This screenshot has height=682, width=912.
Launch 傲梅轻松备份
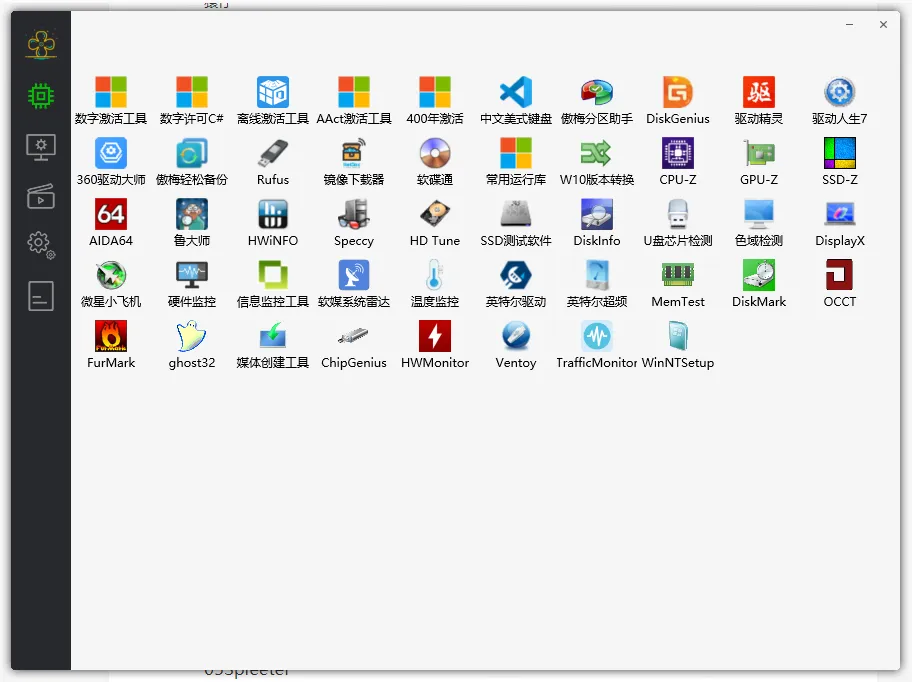tap(191, 153)
